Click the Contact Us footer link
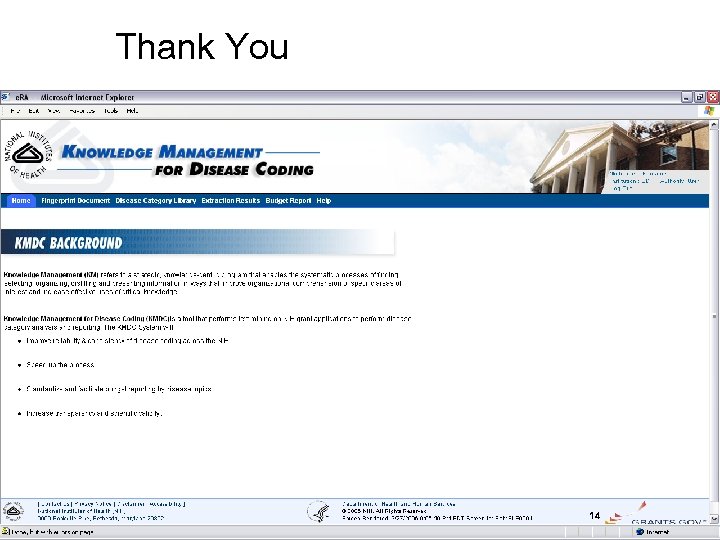The height and width of the screenshot is (540, 720). coord(55,504)
